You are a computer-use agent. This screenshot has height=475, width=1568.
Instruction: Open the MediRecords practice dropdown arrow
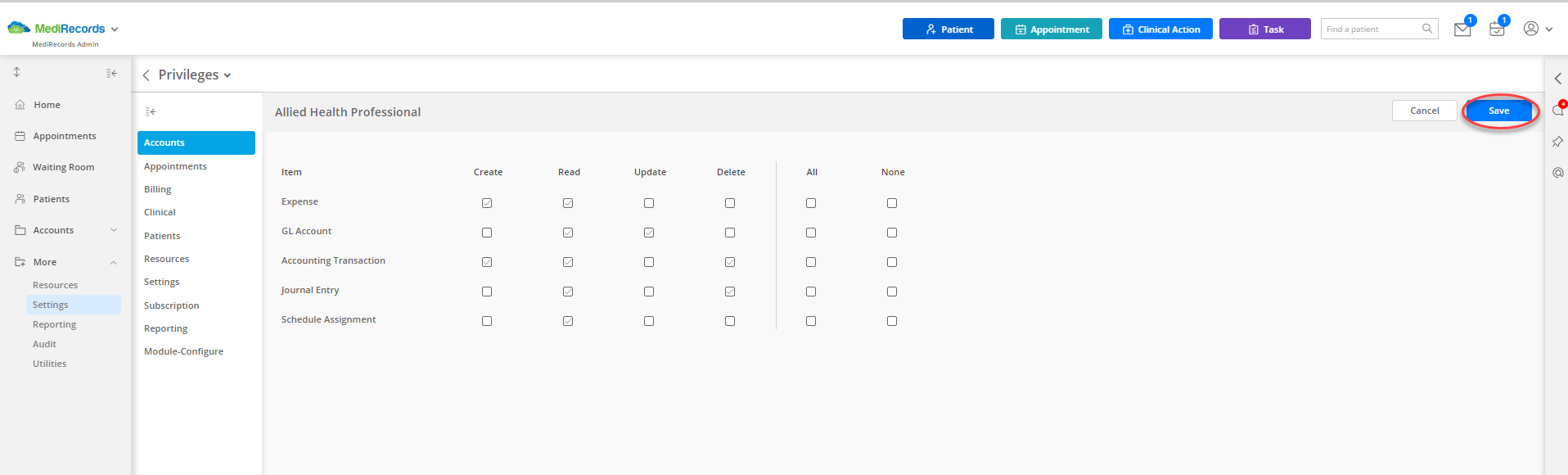[x=115, y=29]
